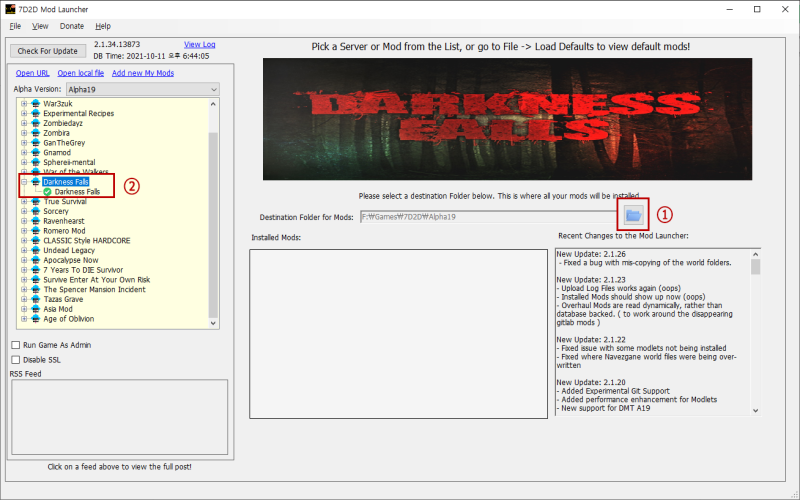
Task: Expand the Sorcery tree node
Action: pos(24,211)
